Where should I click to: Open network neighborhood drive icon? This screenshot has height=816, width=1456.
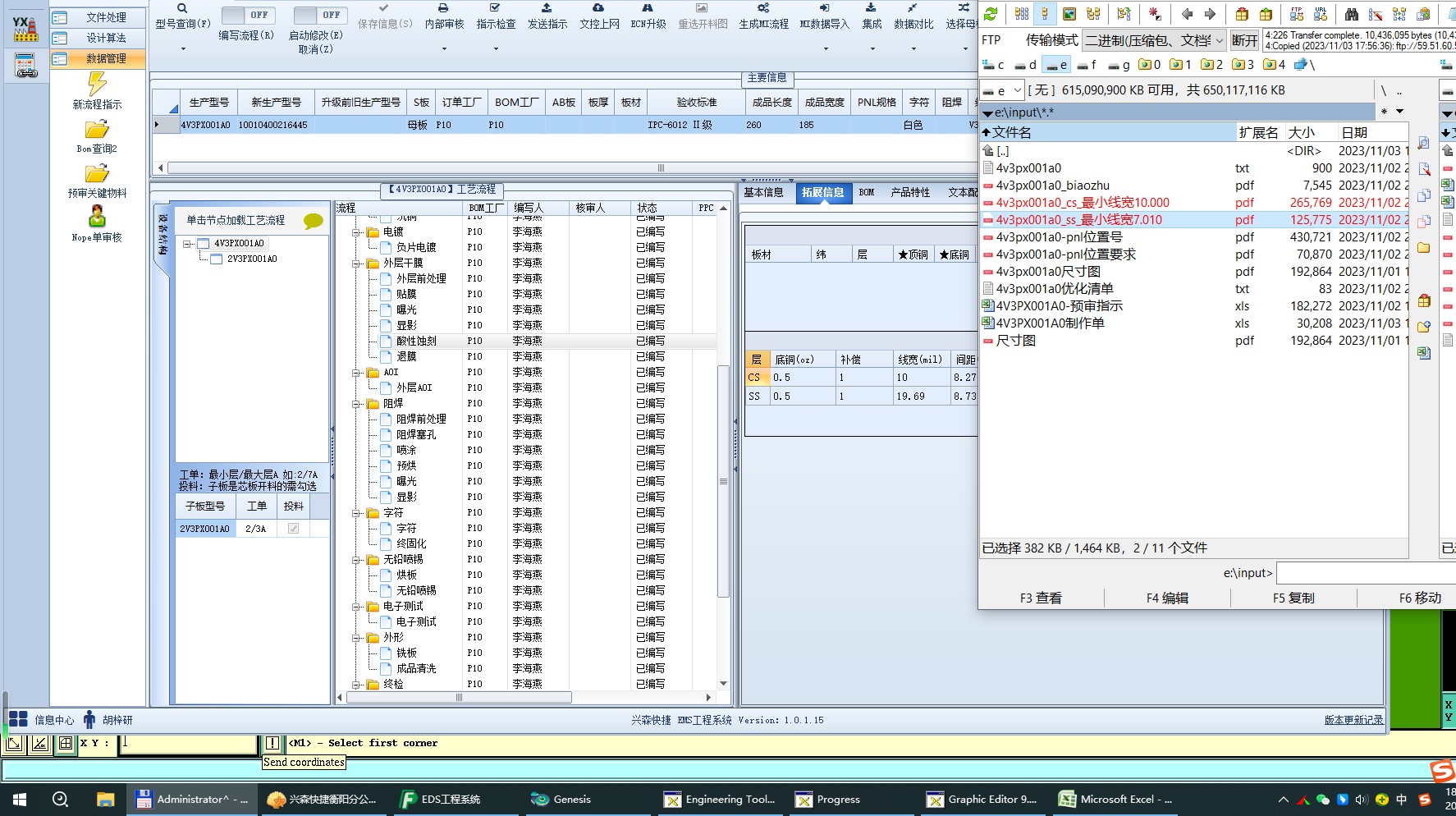coord(1305,65)
